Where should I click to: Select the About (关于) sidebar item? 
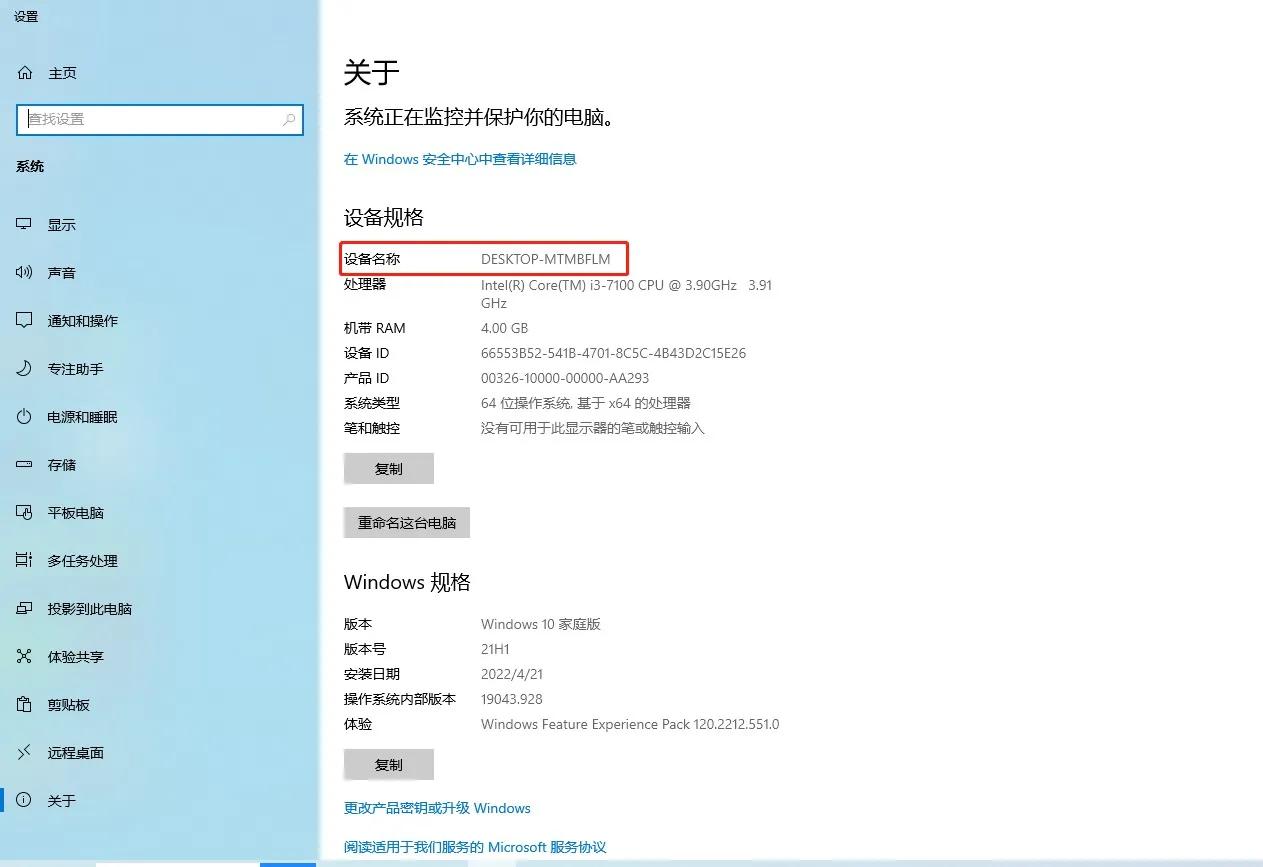[x=61, y=801]
